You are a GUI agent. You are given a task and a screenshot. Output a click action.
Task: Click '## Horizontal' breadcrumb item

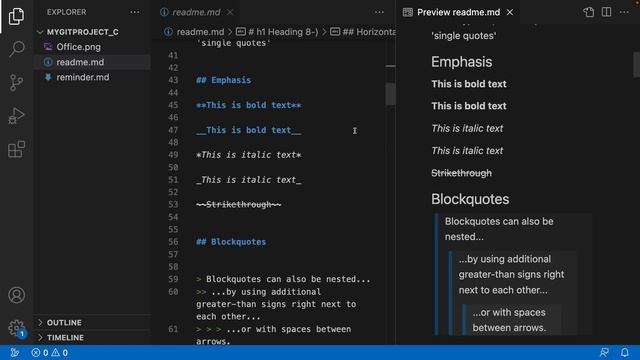(369, 32)
